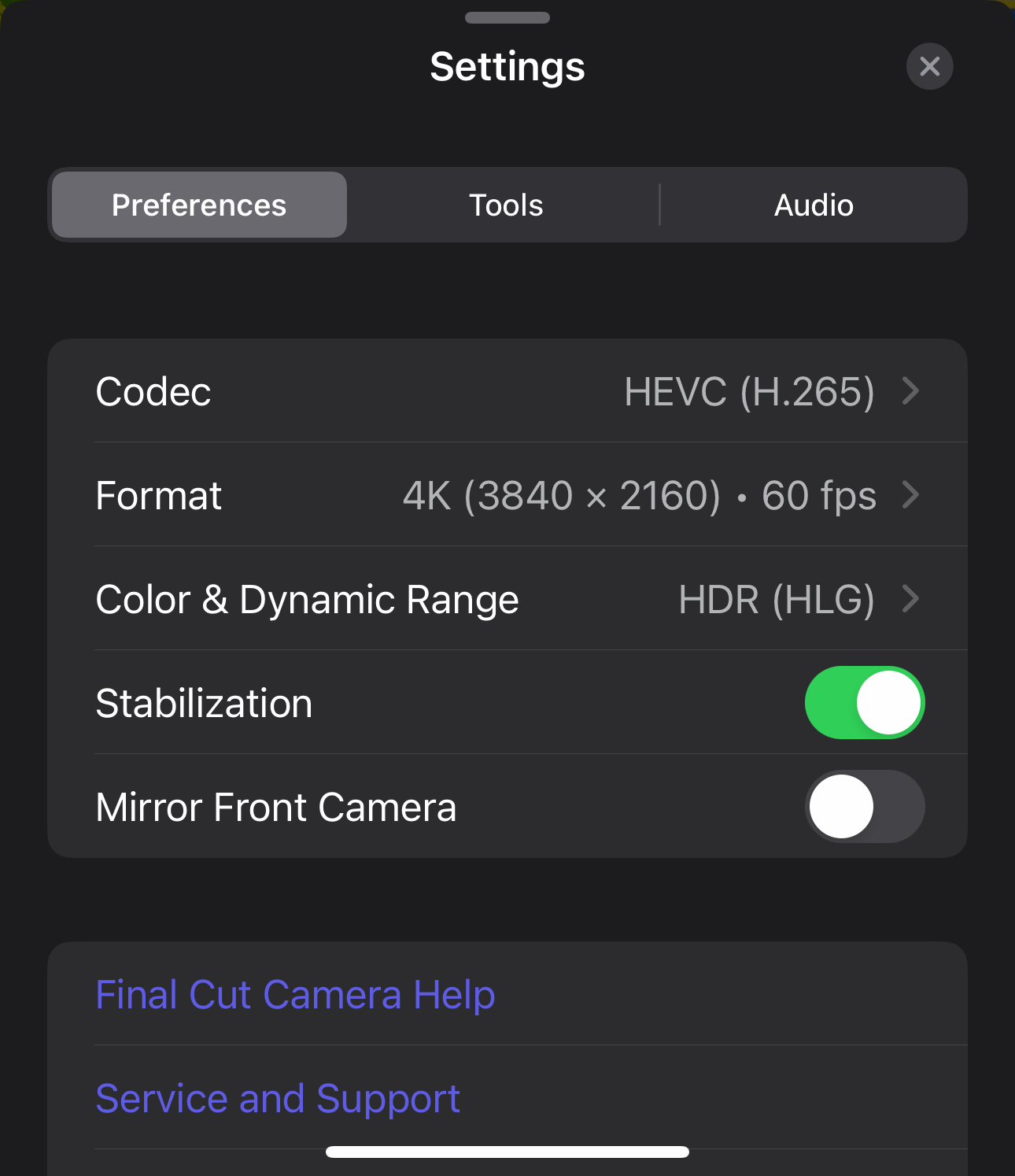1015x1176 pixels.
Task: Close the Settings sheet with X icon
Action: click(929, 66)
